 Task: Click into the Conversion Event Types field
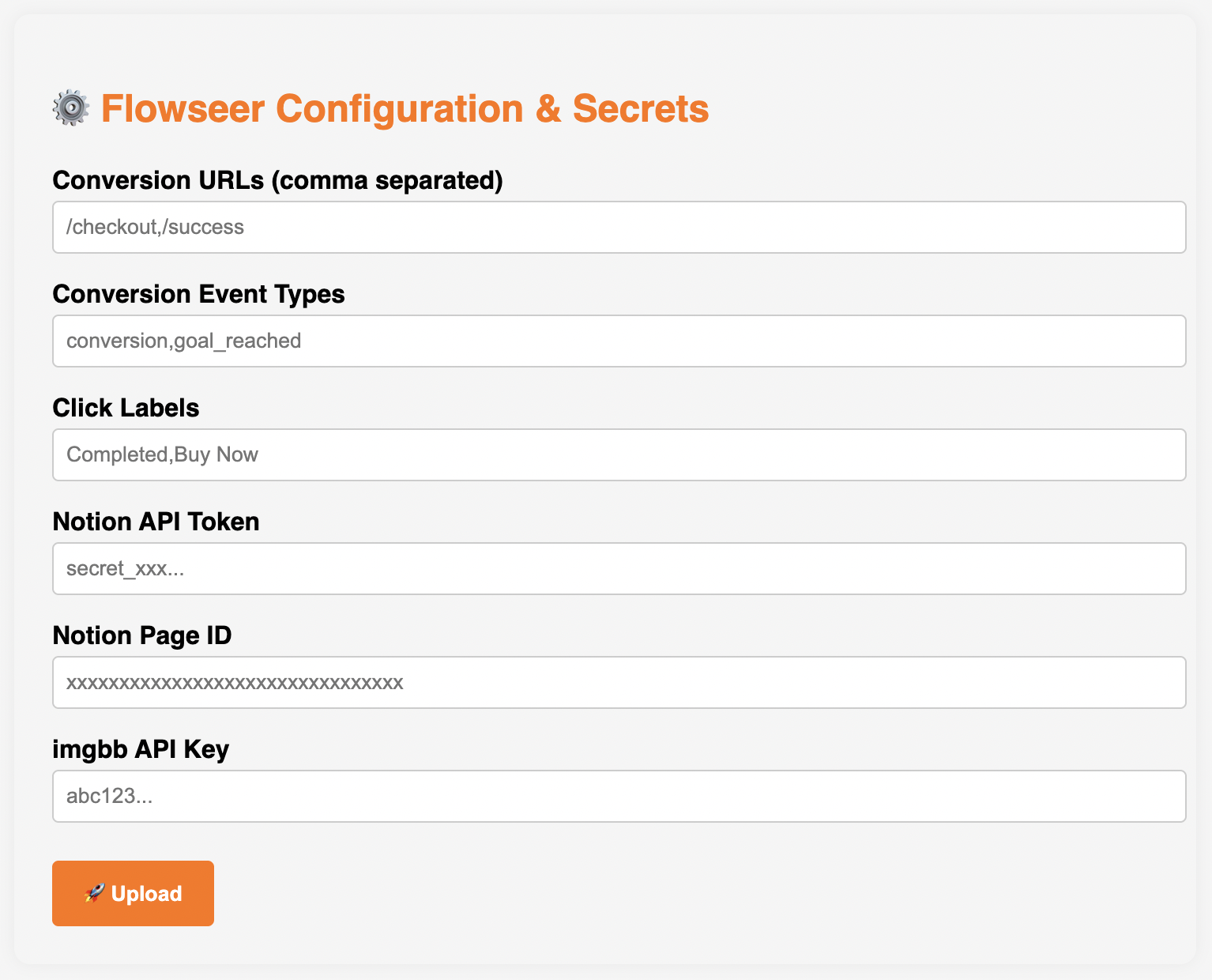619,341
